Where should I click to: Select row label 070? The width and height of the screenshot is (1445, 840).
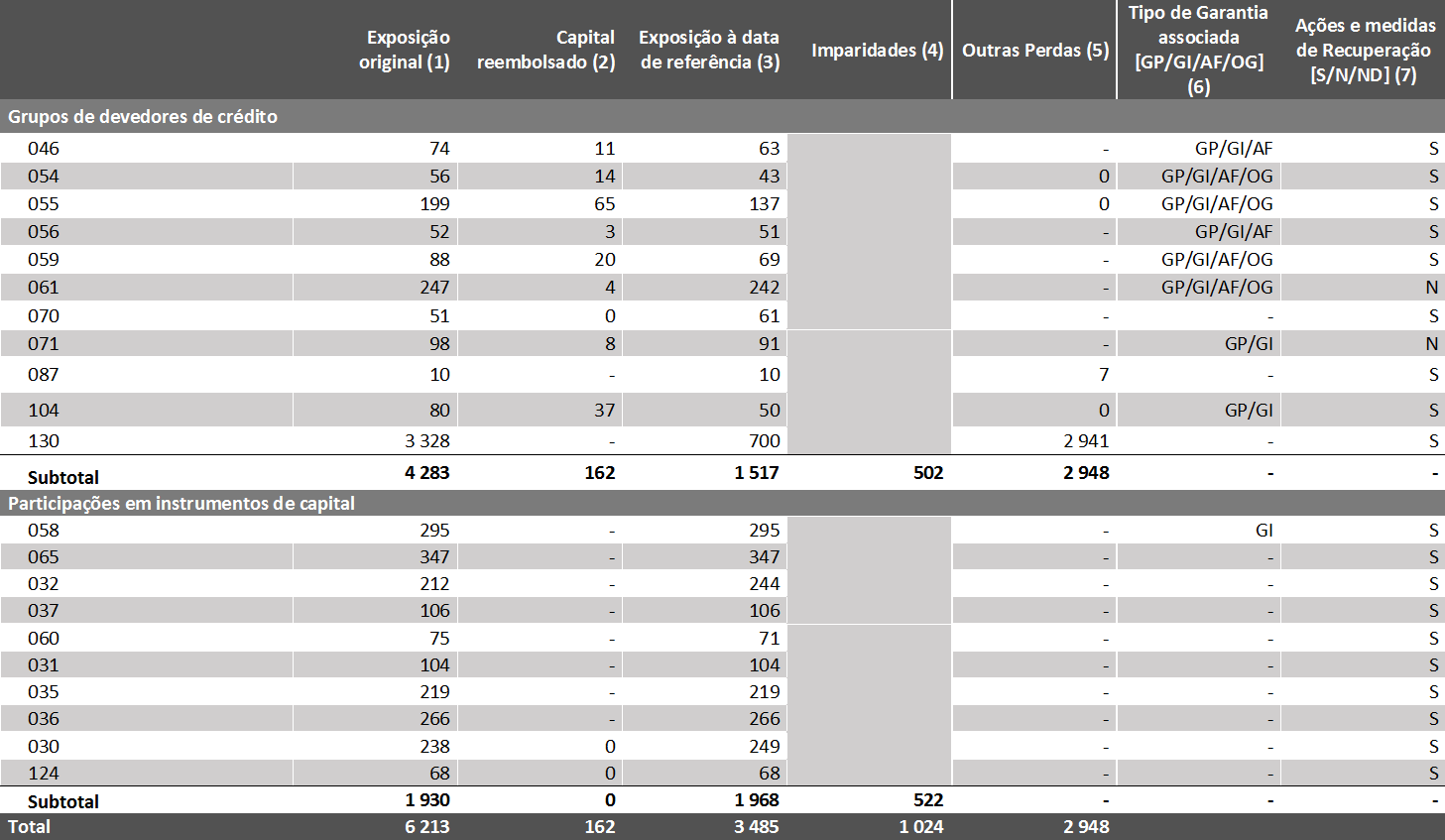44,315
